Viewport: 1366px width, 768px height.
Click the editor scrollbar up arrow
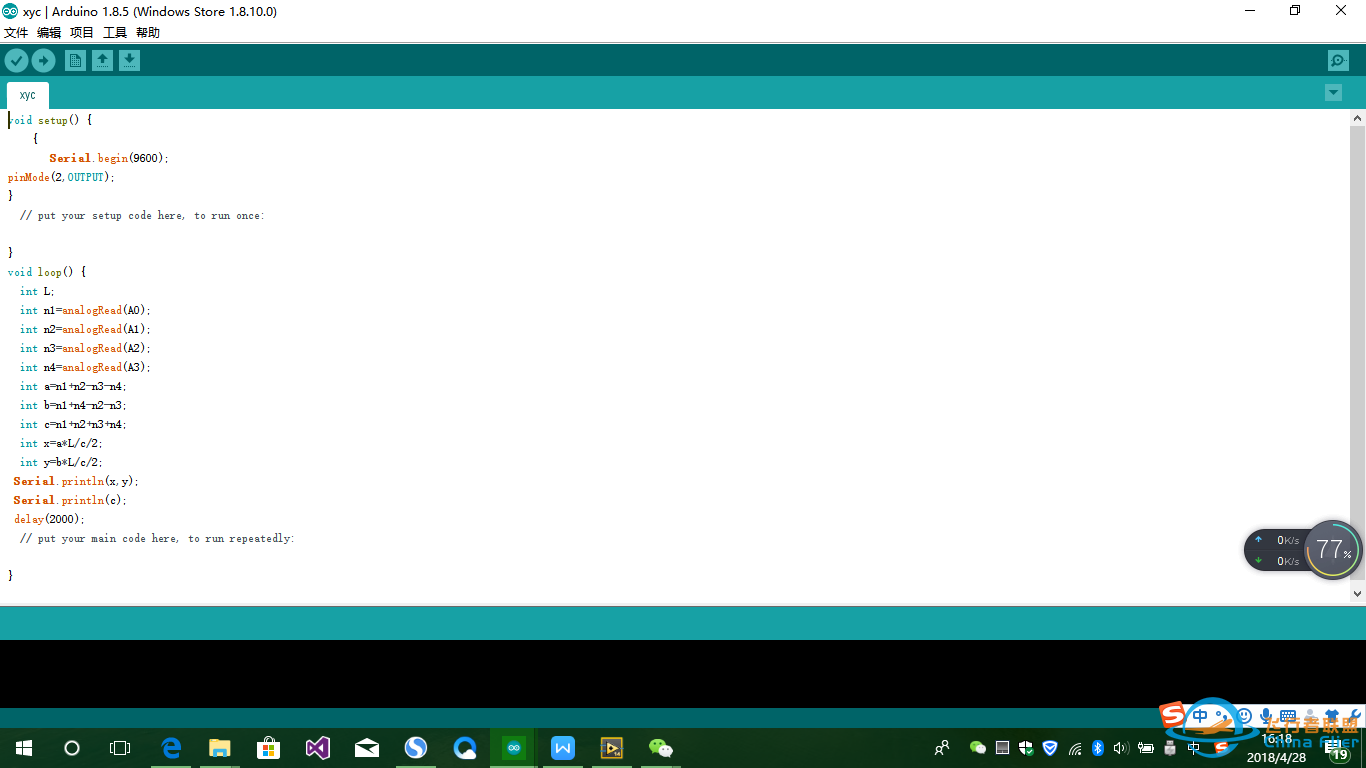pos(1357,118)
